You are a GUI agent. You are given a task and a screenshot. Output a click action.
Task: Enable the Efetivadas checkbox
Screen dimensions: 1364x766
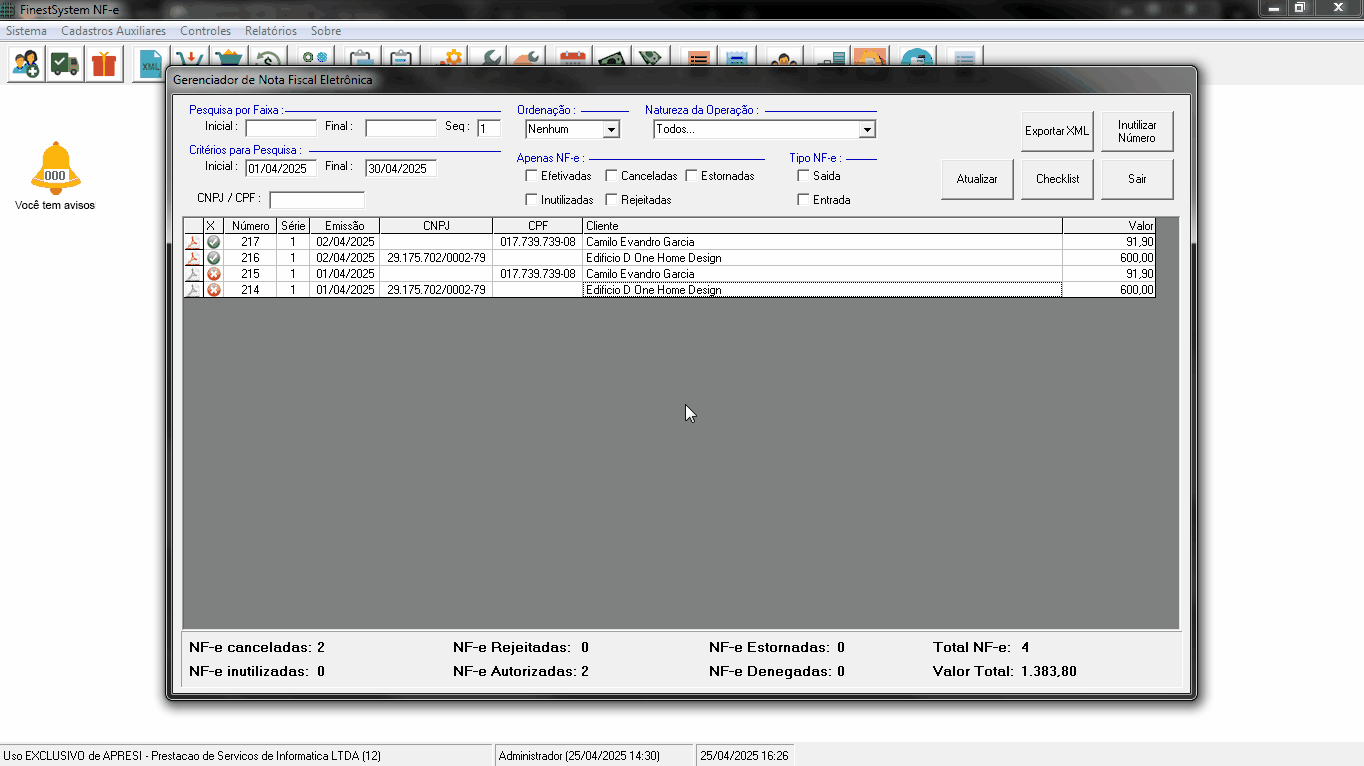pyautogui.click(x=532, y=176)
